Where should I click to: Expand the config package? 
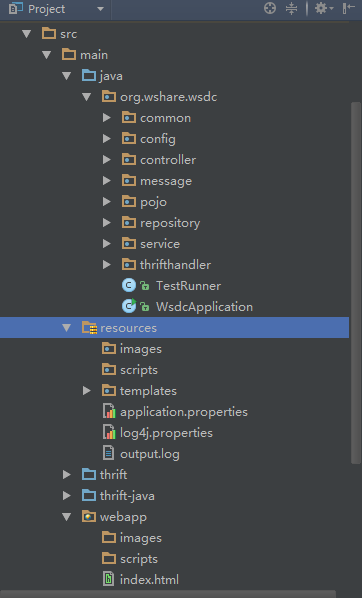[x=107, y=139]
